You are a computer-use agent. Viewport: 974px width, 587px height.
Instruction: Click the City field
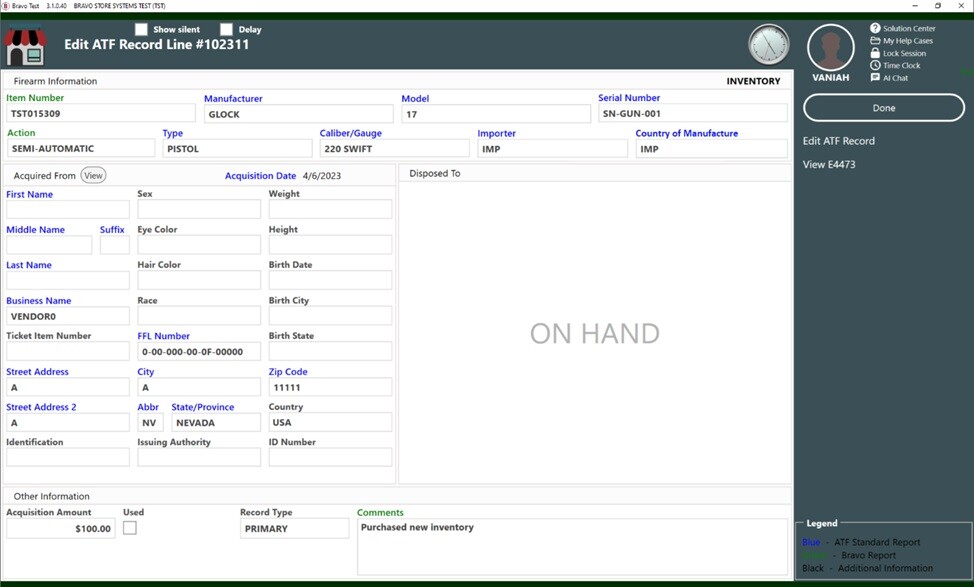199,387
